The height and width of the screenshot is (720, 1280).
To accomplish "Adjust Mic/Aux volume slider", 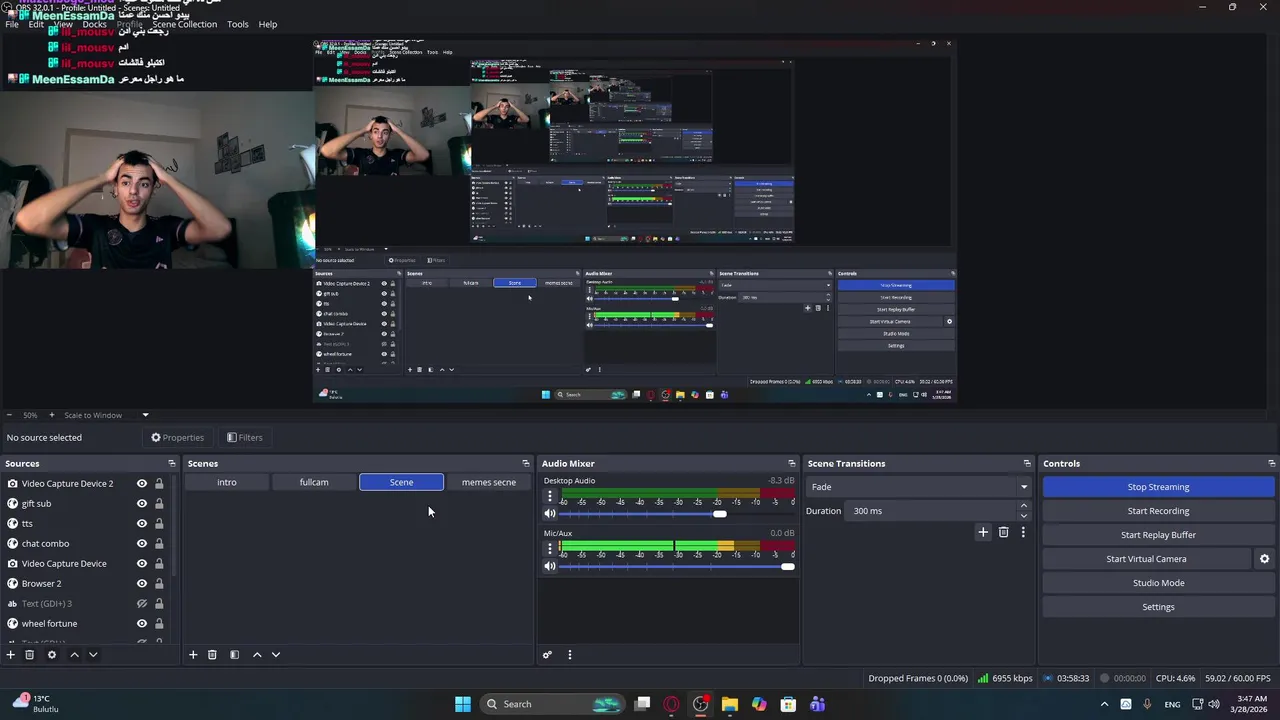I will [788, 566].
